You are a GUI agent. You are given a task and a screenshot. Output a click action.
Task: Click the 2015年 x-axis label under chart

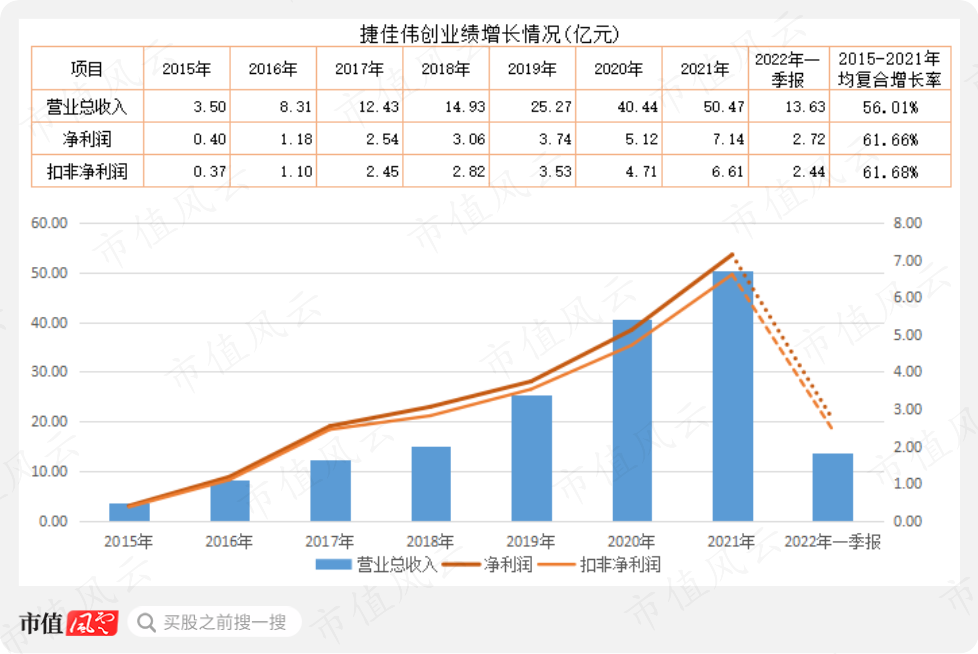[x=128, y=542]
